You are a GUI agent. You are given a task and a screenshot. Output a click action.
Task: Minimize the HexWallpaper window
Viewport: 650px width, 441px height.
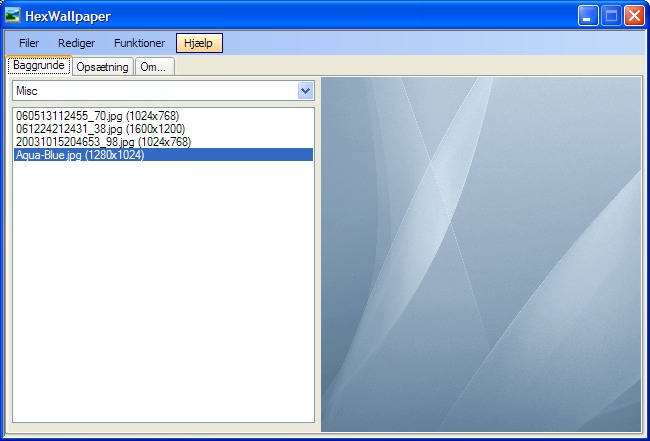[588, 16]
